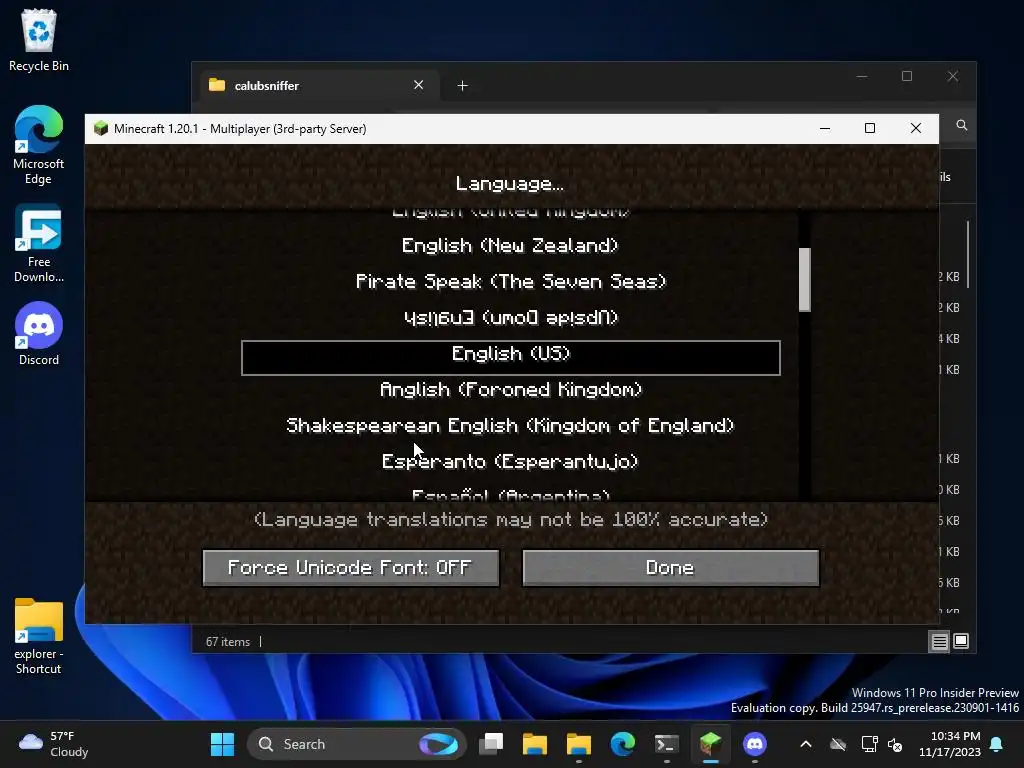Open the Terminal taskbar icon
This screenshot has height=768, width=1024.
pyautogui.click(x=666, y=744)
